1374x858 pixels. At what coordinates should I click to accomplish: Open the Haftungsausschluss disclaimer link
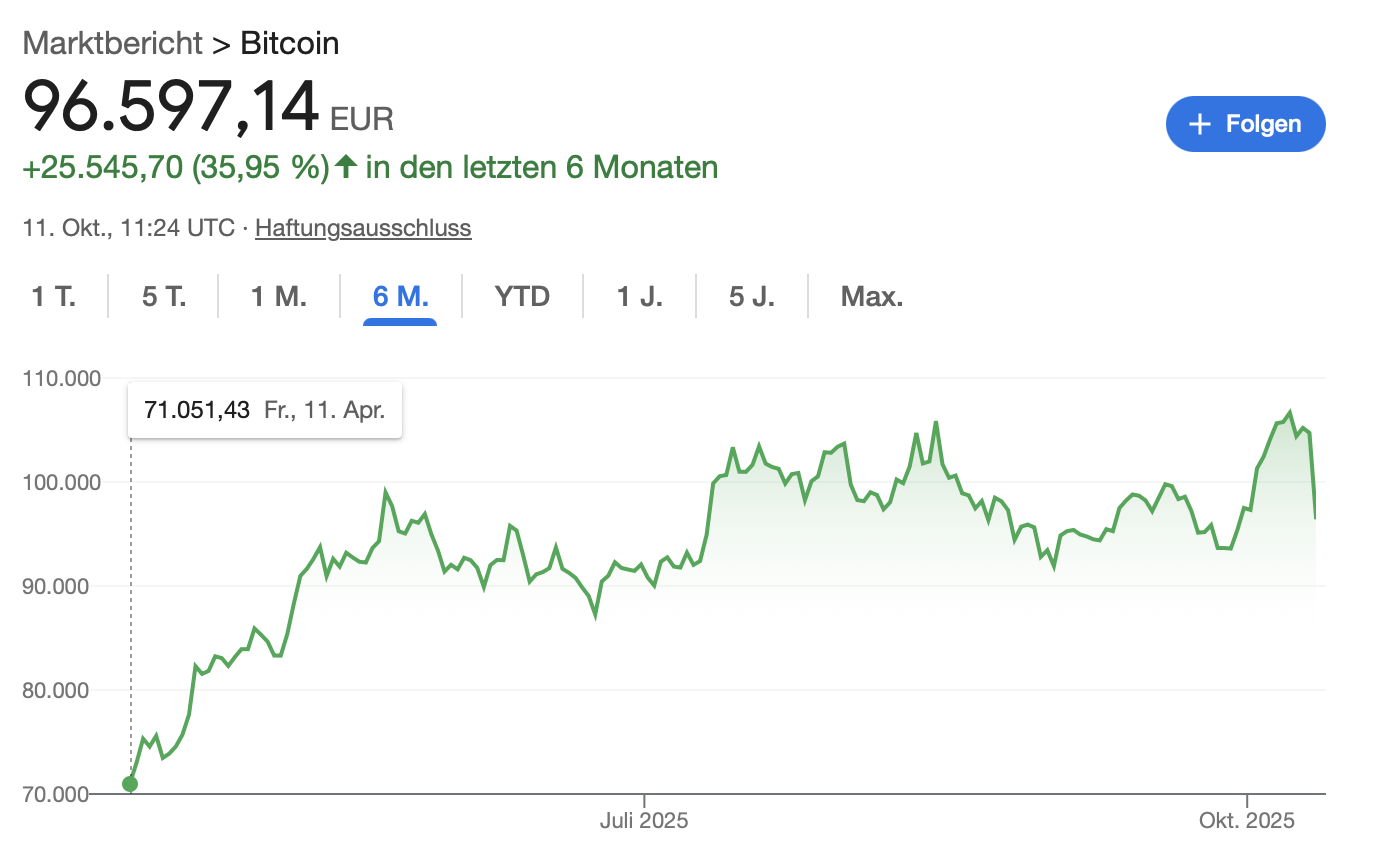point(363,228)
